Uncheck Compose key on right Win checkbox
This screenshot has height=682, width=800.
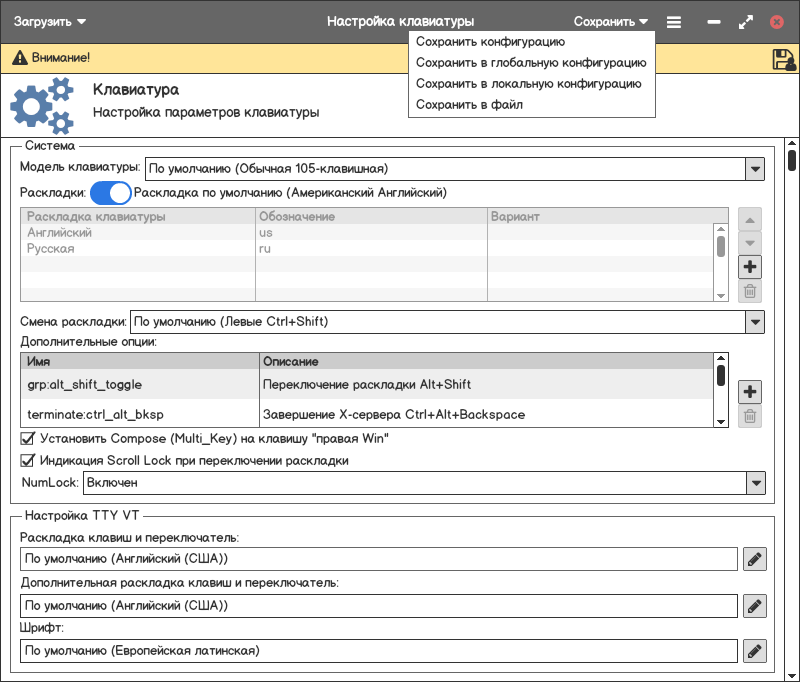28,438
